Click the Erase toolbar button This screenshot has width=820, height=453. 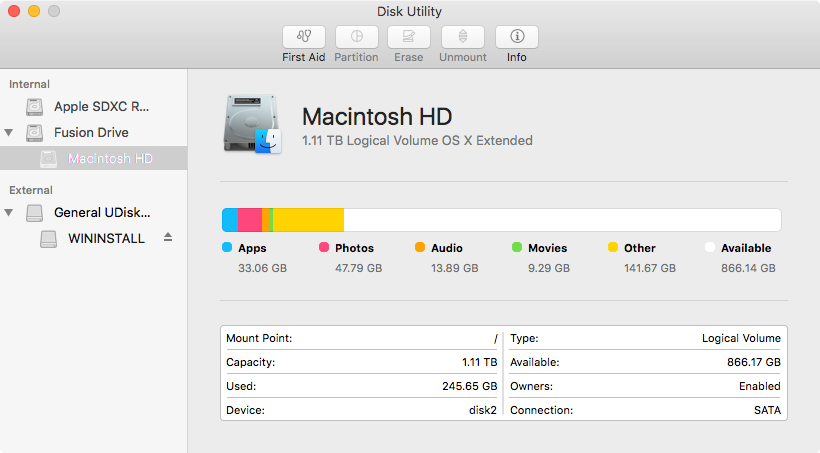click(409, 37)
